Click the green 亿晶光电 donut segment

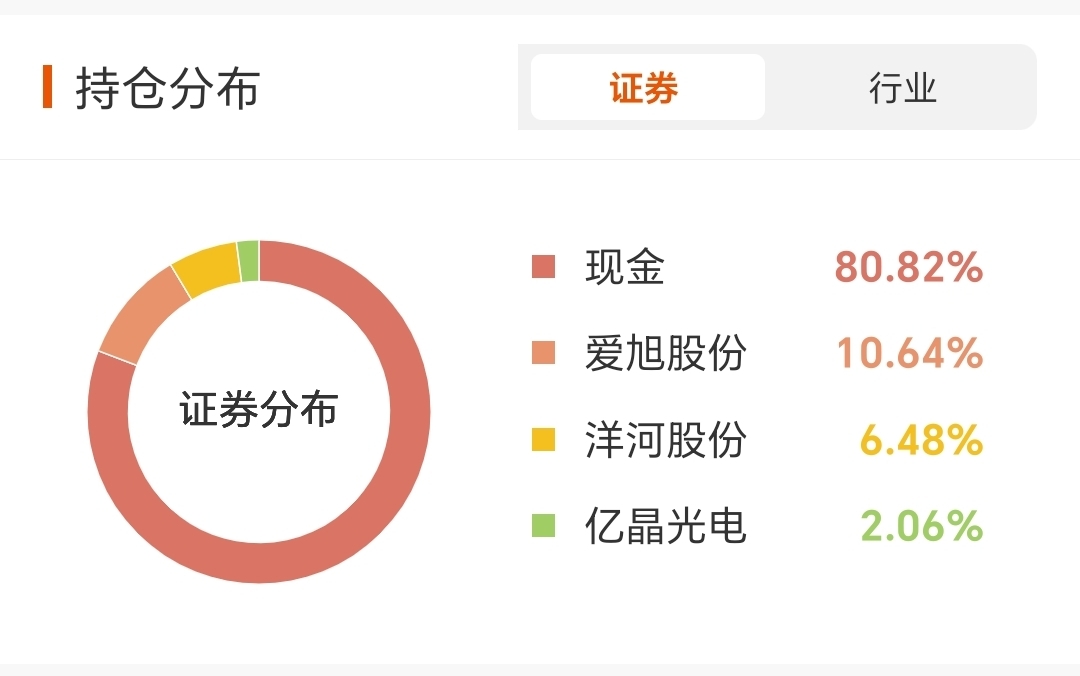click(x=248, y=261)
